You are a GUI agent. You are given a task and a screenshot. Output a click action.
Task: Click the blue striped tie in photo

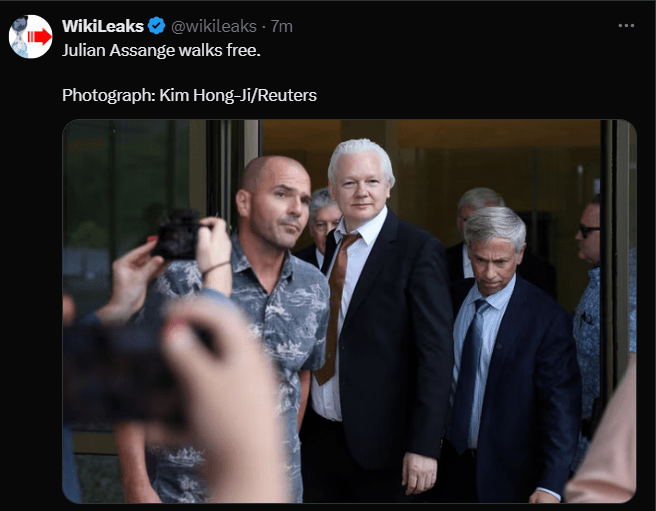point(468,370)
